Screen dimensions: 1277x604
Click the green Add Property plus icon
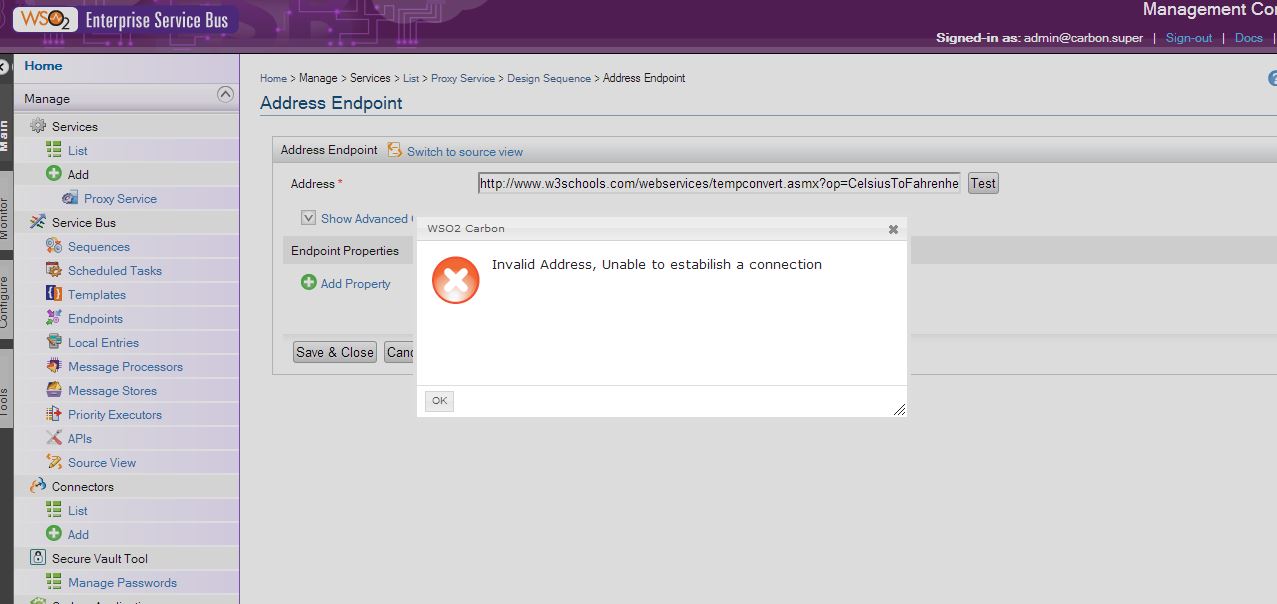tap(309, 283)
